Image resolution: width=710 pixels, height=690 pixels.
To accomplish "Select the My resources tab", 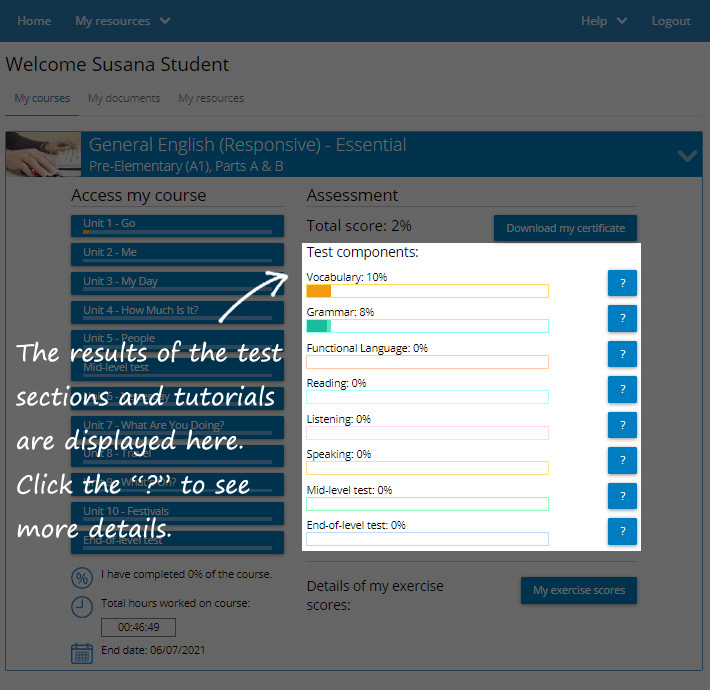I will click(211, 99).
